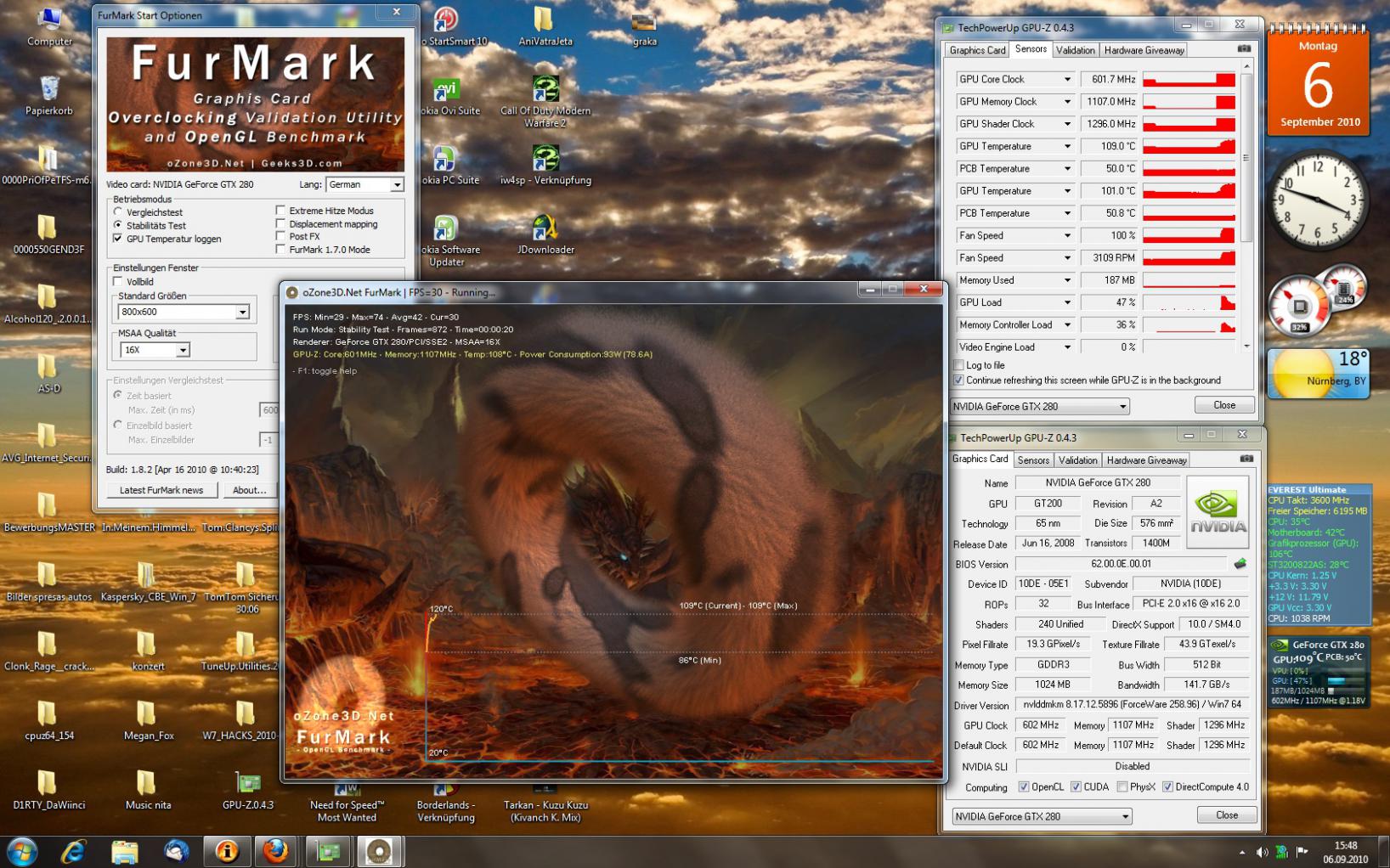The image size is (1390, 868).
Task: Toggle Continue refreshing in background checkbox
Action: coord(959,380)
